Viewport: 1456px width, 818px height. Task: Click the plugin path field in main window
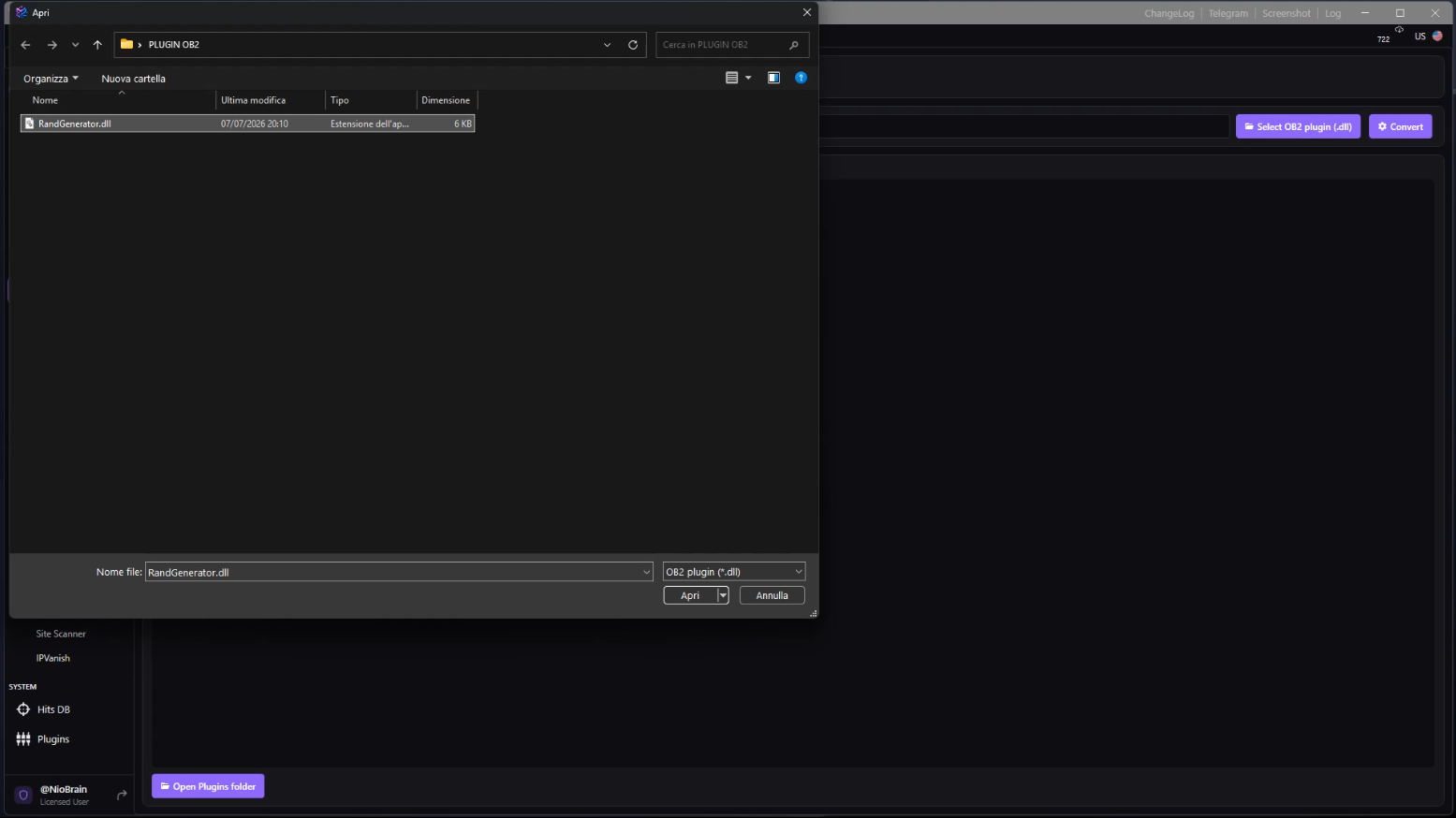[1023, 126]
